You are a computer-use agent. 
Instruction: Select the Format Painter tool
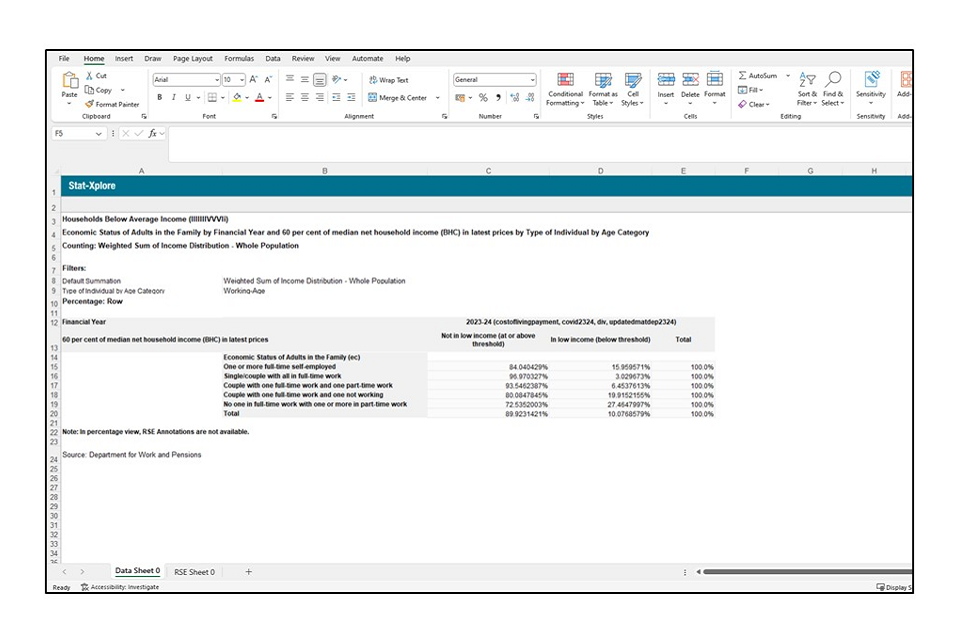(x=112, y=104)
